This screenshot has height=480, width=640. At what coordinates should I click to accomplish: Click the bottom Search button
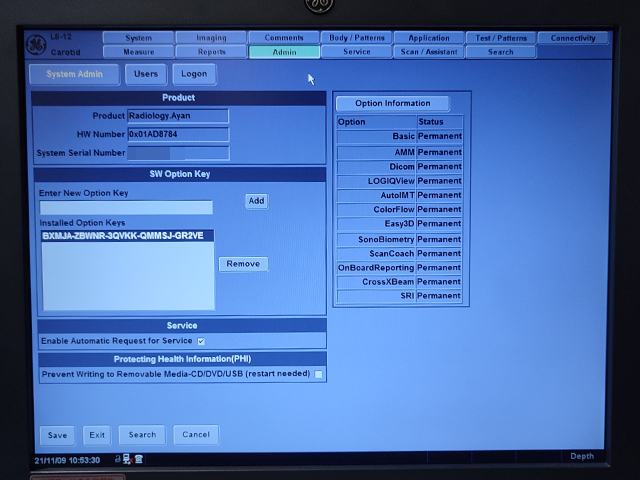(x=142, y=435)
